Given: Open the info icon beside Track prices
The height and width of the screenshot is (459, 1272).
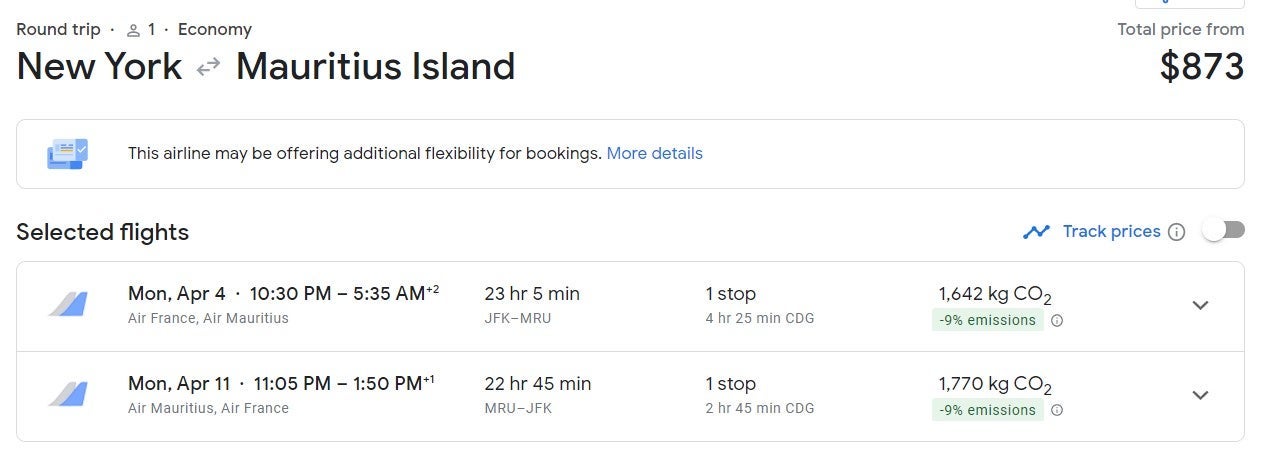Looking at the screenshot, I should pos(1177,232).
